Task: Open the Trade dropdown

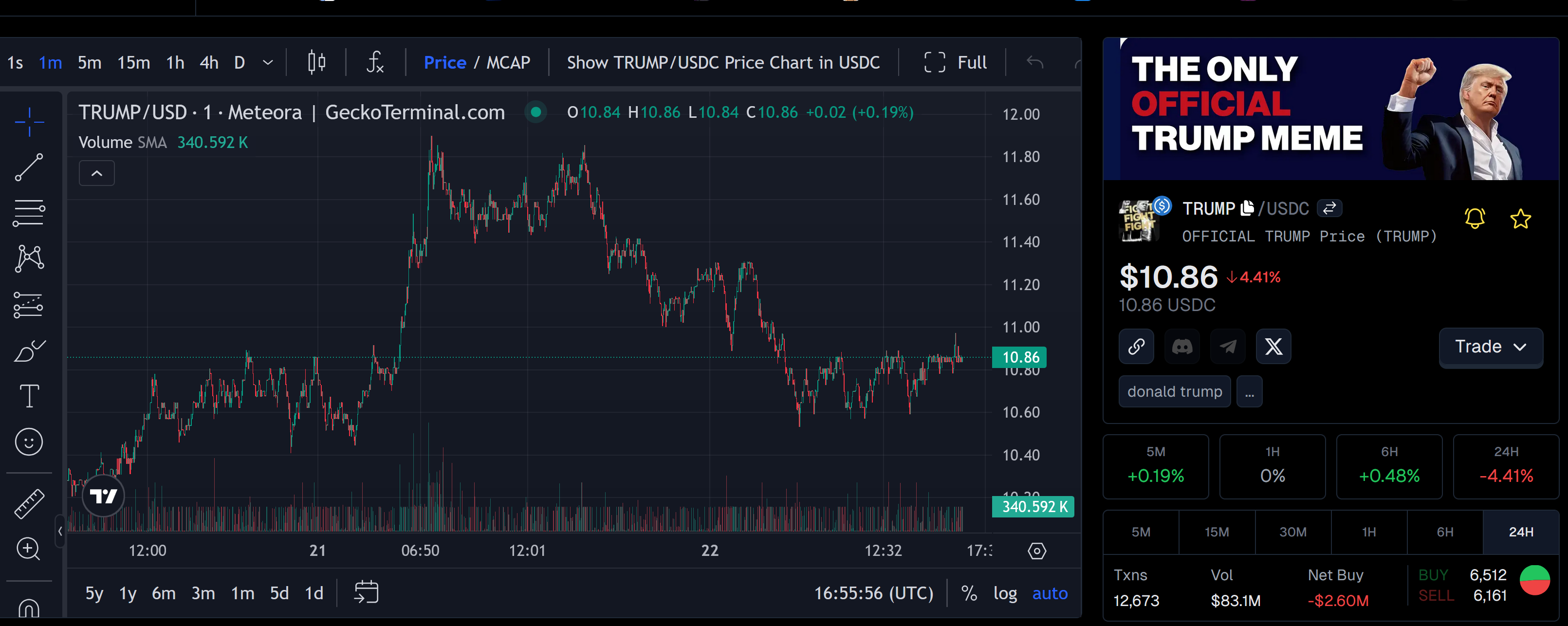Action: coord(1491,347)
